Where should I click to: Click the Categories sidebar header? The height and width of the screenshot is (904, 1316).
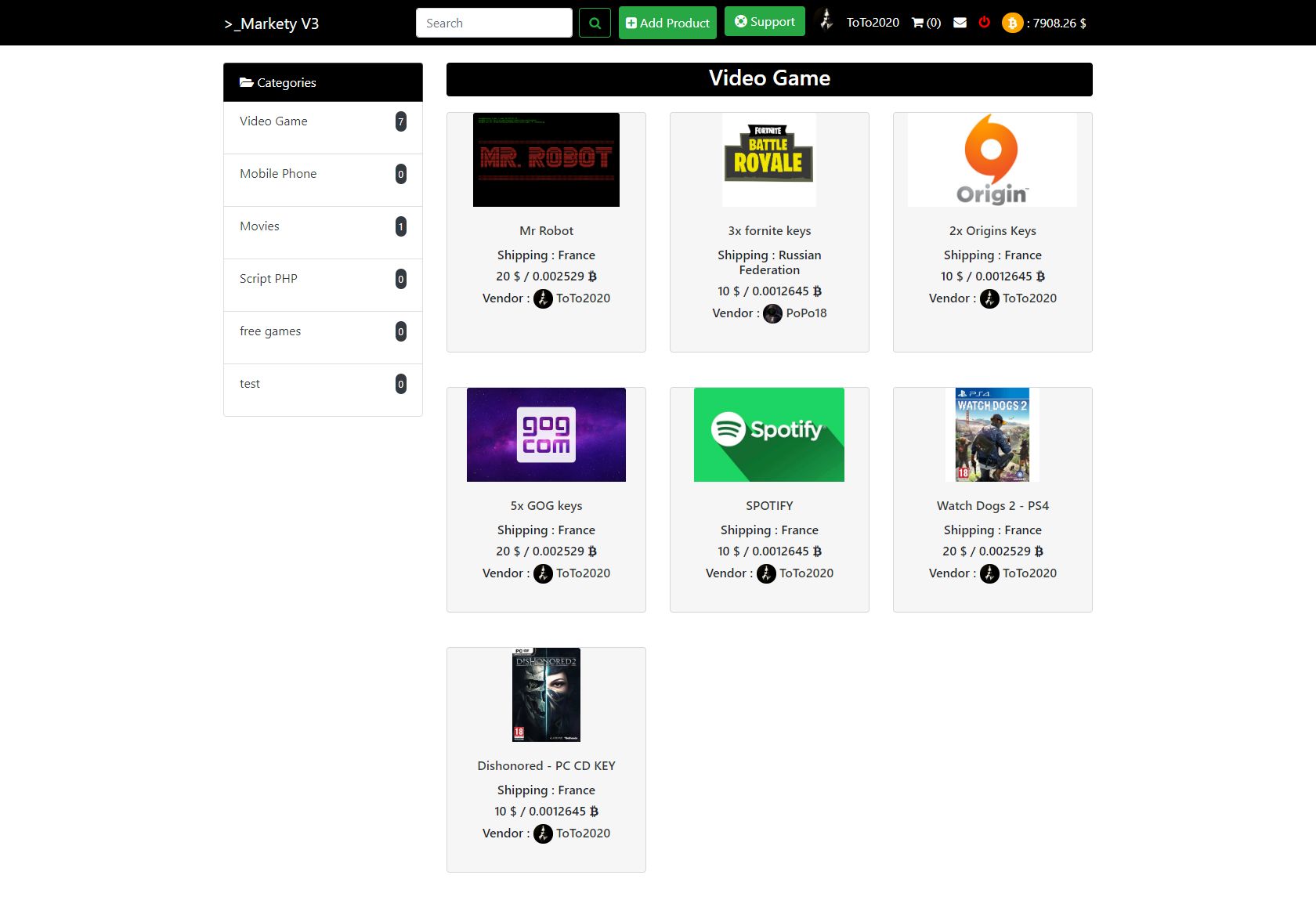(323, 82)
